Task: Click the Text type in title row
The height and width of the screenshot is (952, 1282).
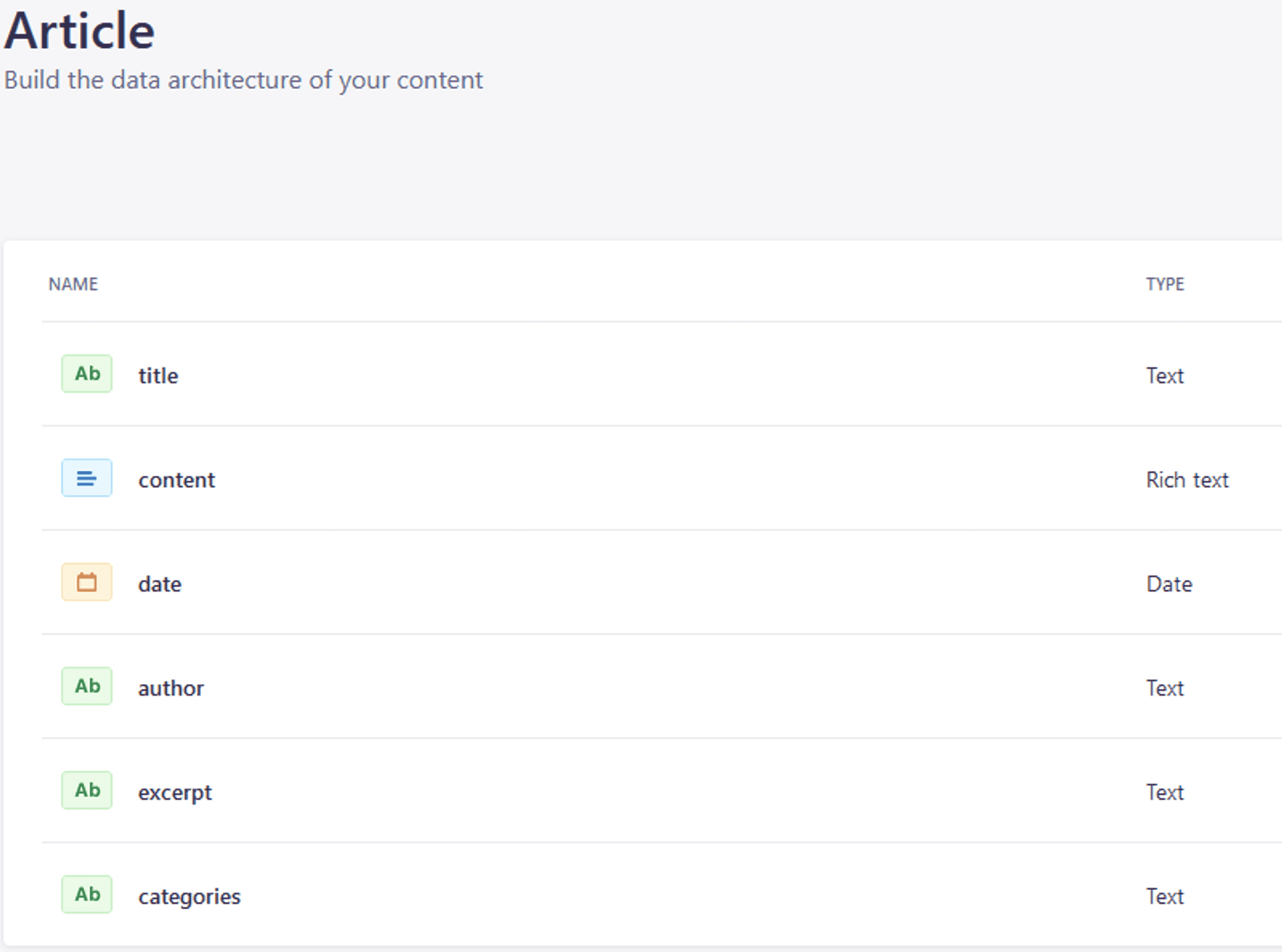Action: click(1165, 376)
